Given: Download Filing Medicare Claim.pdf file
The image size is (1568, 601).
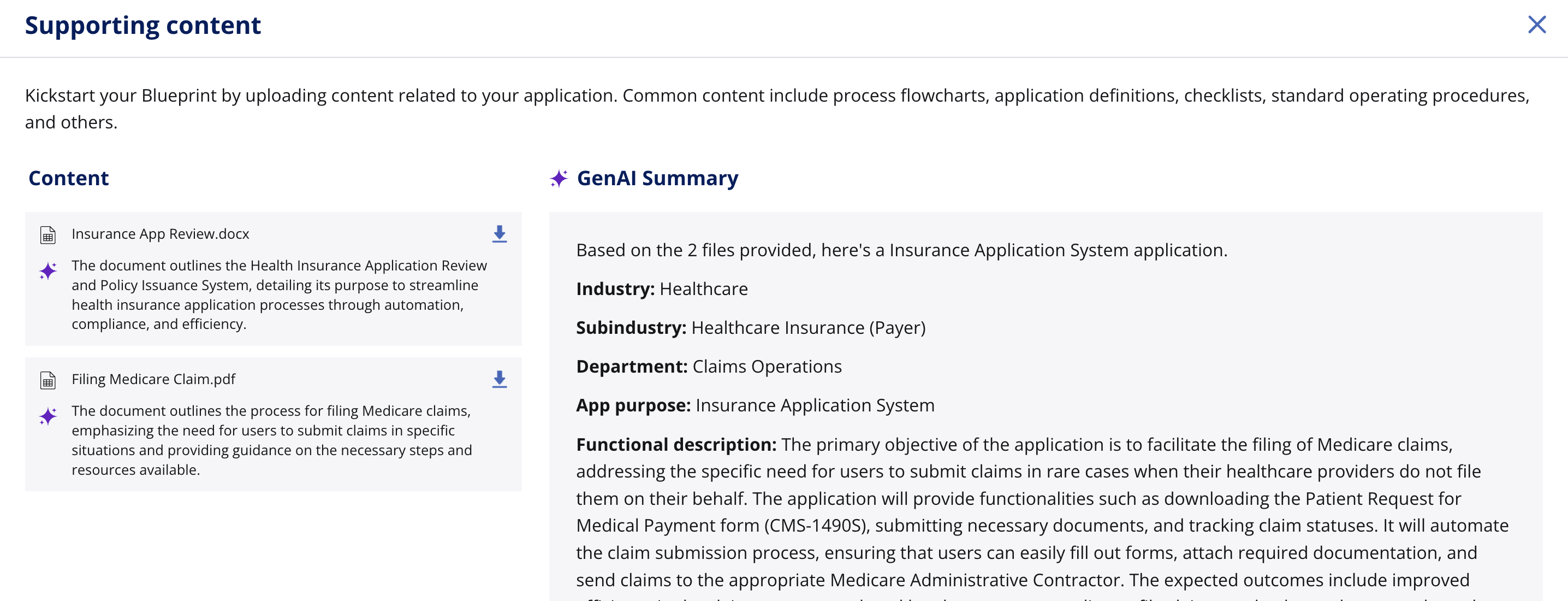Looking at the screenshot, I should (499, 379).
